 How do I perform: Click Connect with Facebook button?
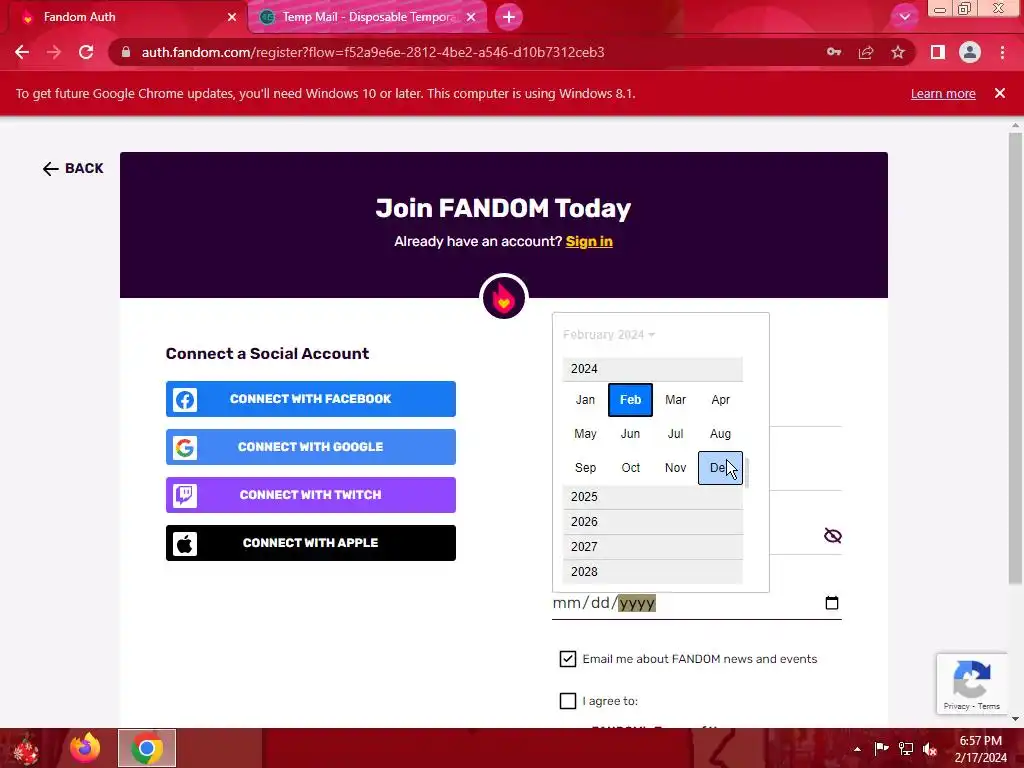tap(311, 399)
